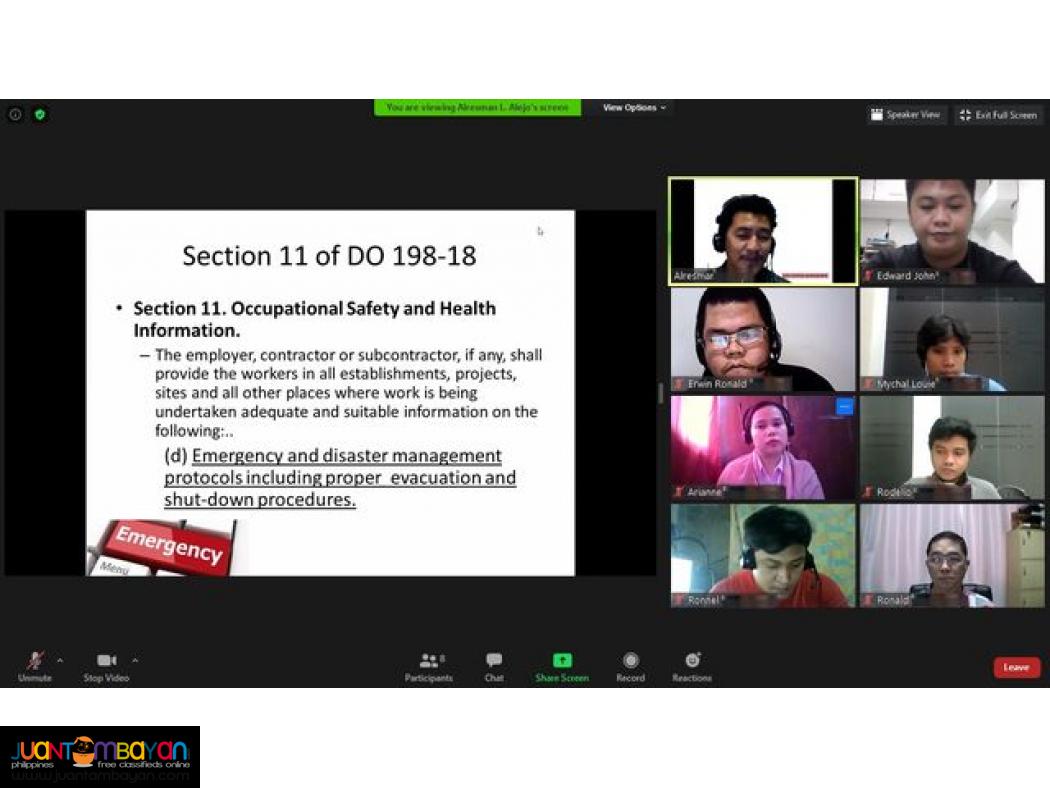Screen dimensions: 1050x788
Task: Expand video options arrow beside Stop Video
Action: [135, 660]
